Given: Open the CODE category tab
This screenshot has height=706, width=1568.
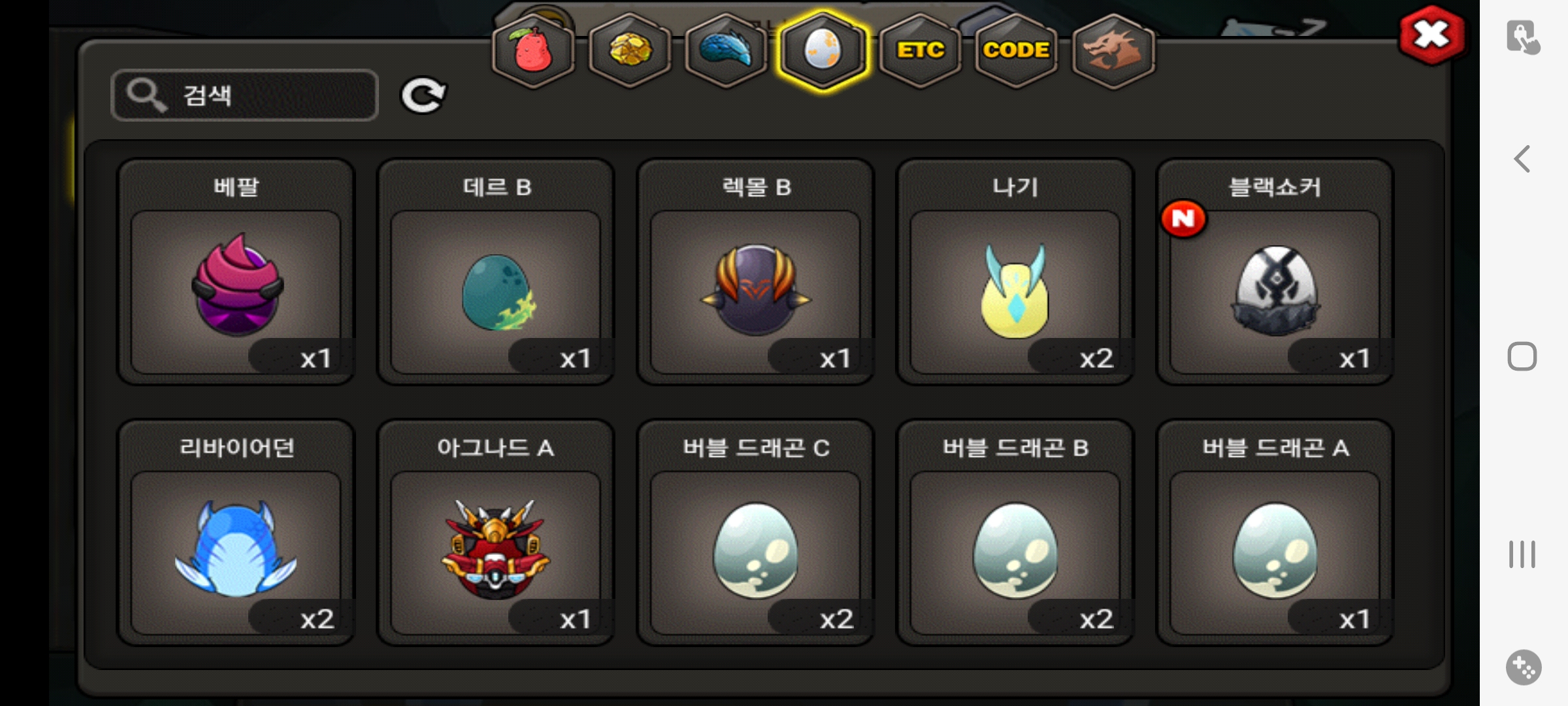Looking at the screenshot, I should coord(1016,51).
